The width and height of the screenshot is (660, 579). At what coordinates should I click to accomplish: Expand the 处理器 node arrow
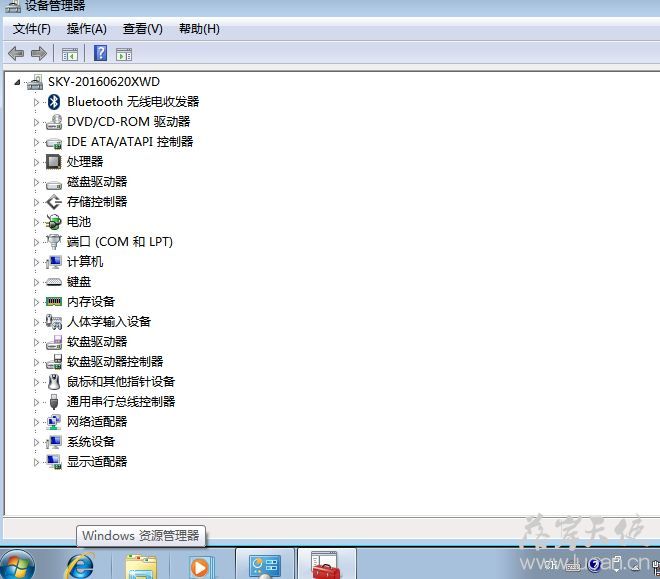[36, 162]
